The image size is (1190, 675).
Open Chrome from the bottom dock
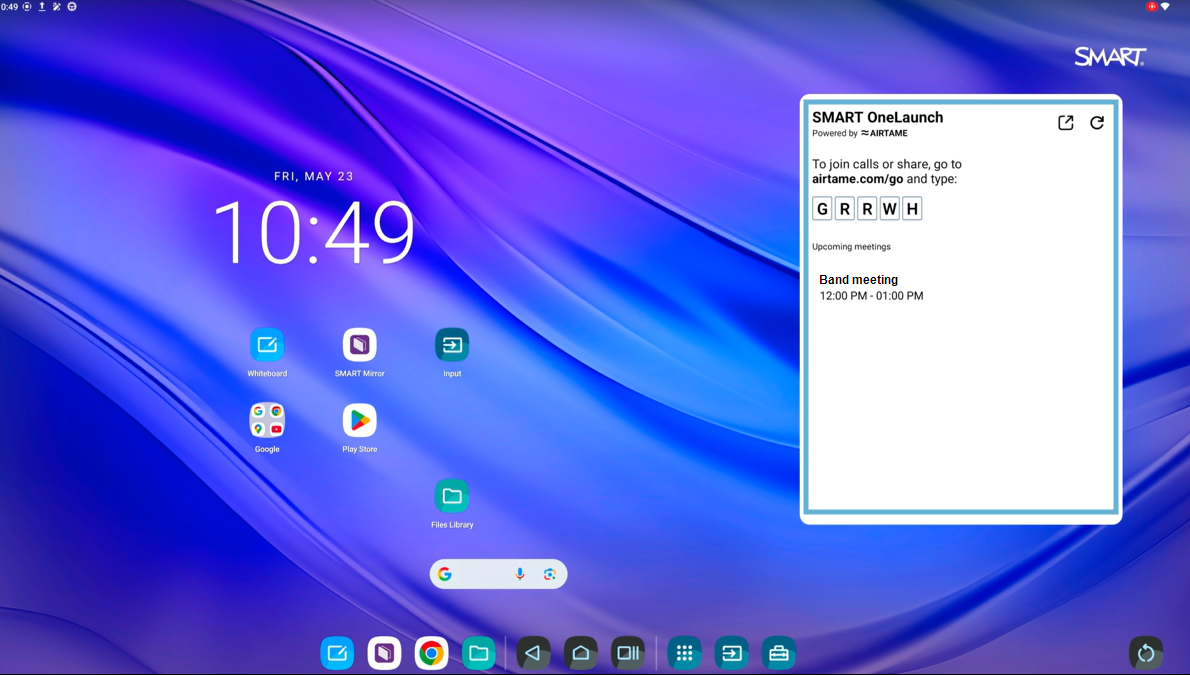(x=431, y=653)
